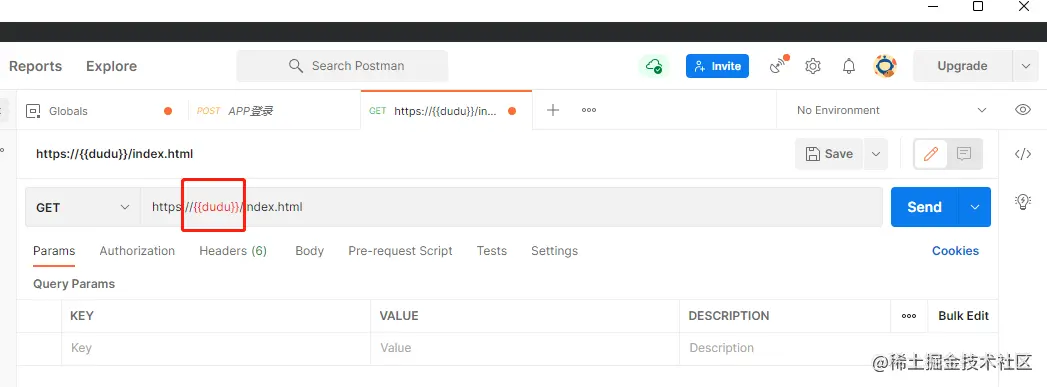Open the lightbulb info panel icon
This screenshot has height=387, width=1047.
[1022, 202]
